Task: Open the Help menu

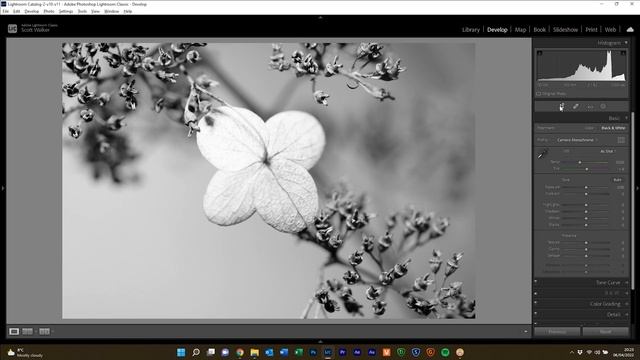Action: [x=128, y=11]
